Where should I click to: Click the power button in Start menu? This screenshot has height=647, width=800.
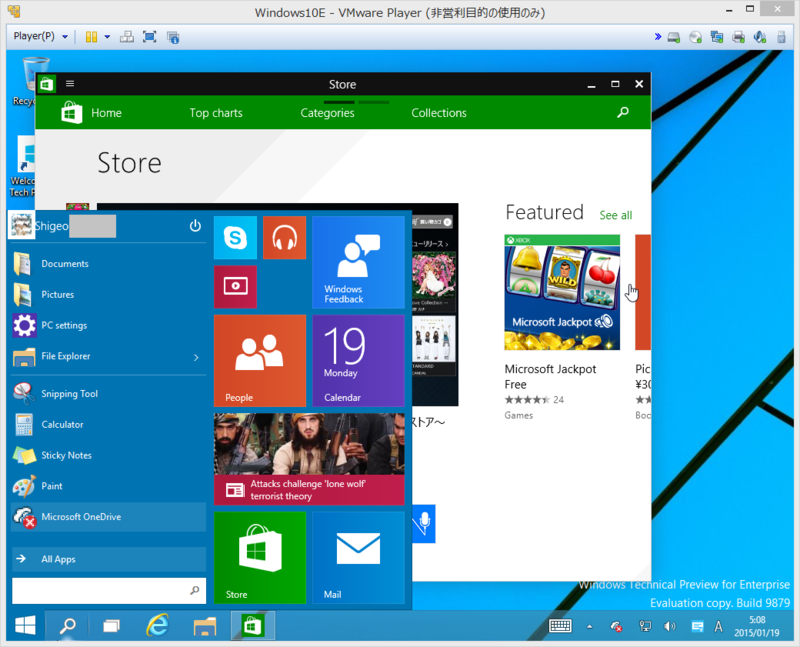pos(195,226)
